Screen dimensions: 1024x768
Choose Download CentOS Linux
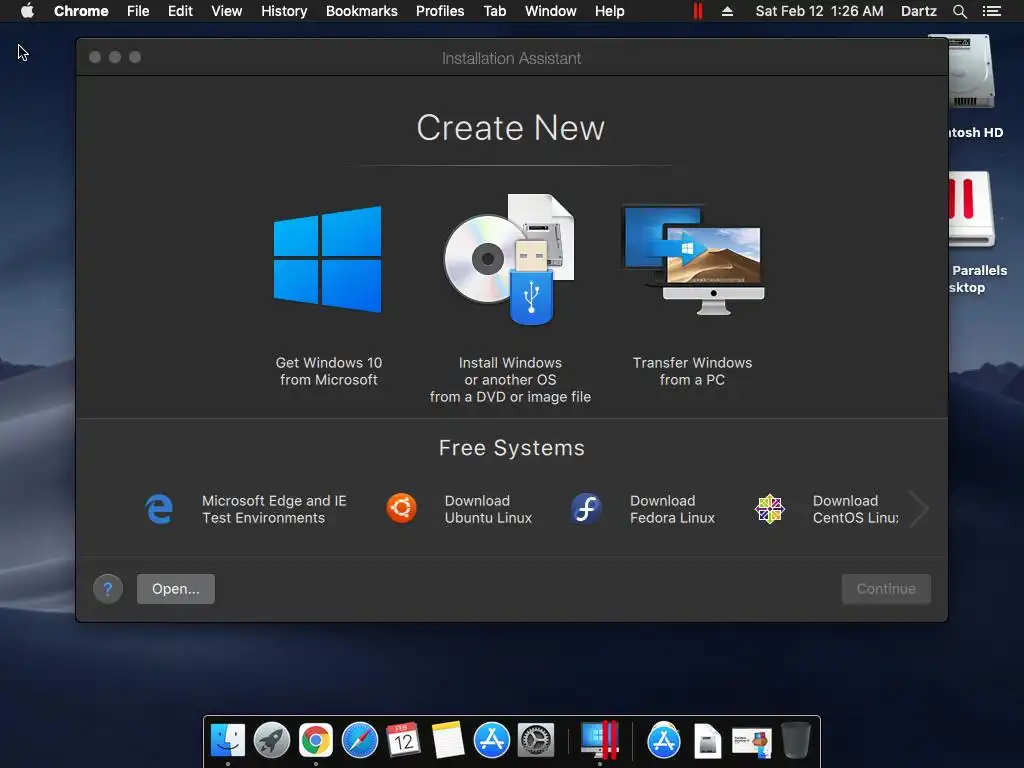click(x=856, y=509)
